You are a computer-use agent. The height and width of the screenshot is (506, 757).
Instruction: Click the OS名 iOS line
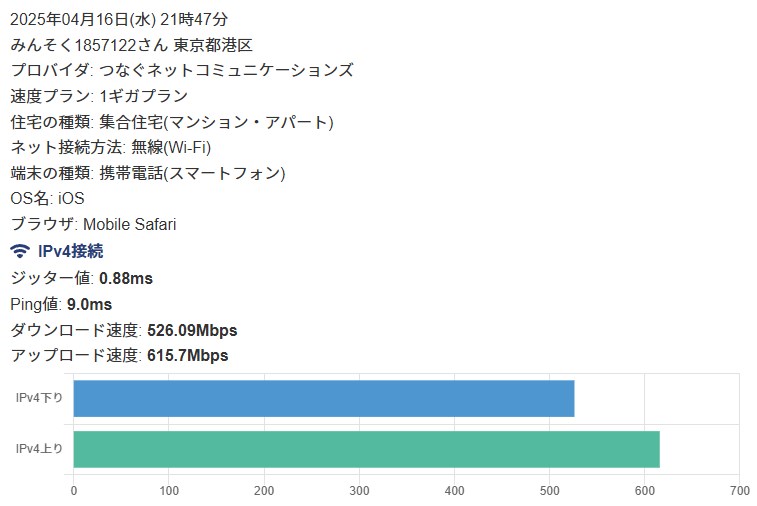[x=47, y=199]
